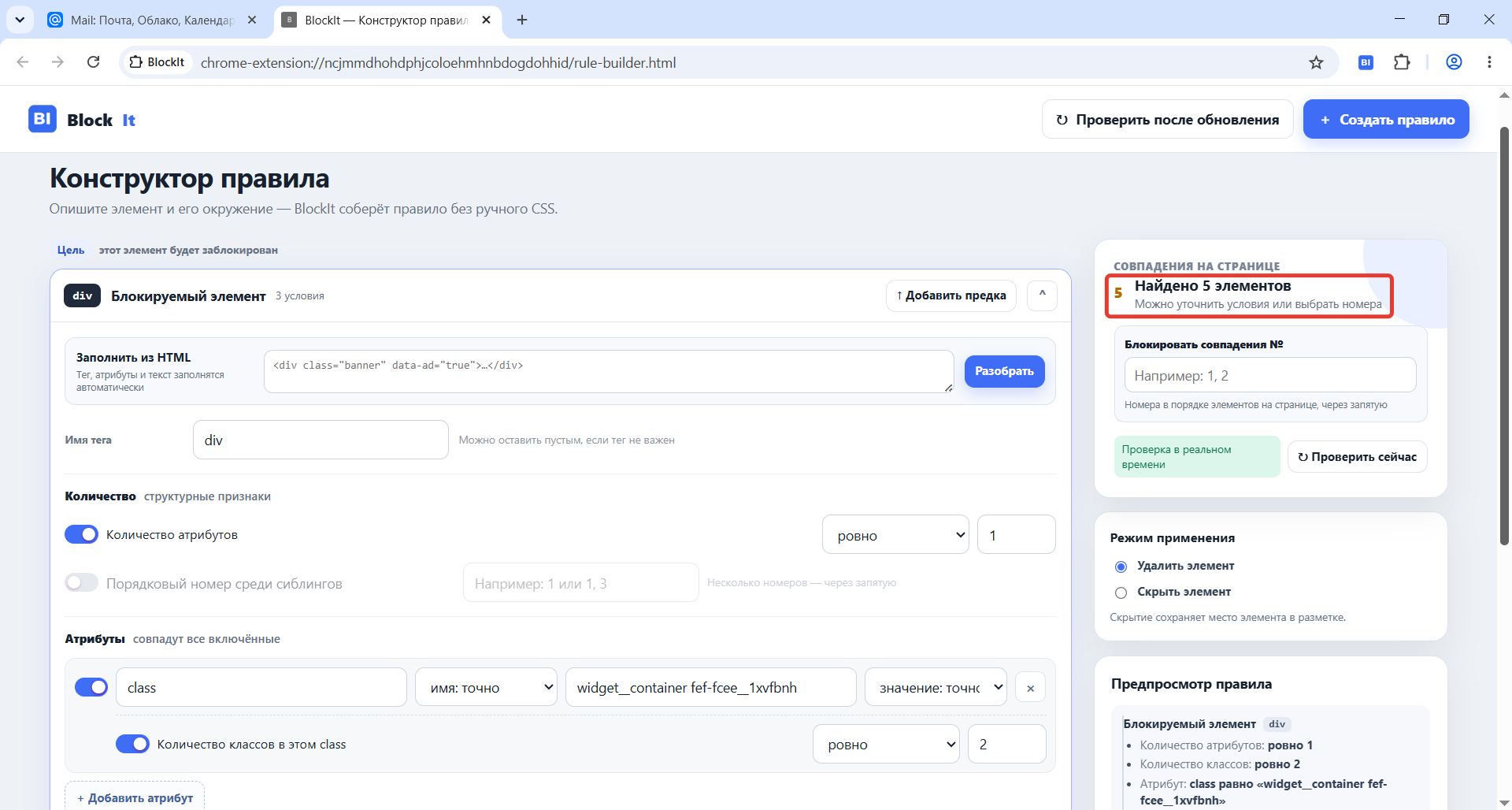Collapse the Блокируемый элемент card

(x=1042, y=295)
